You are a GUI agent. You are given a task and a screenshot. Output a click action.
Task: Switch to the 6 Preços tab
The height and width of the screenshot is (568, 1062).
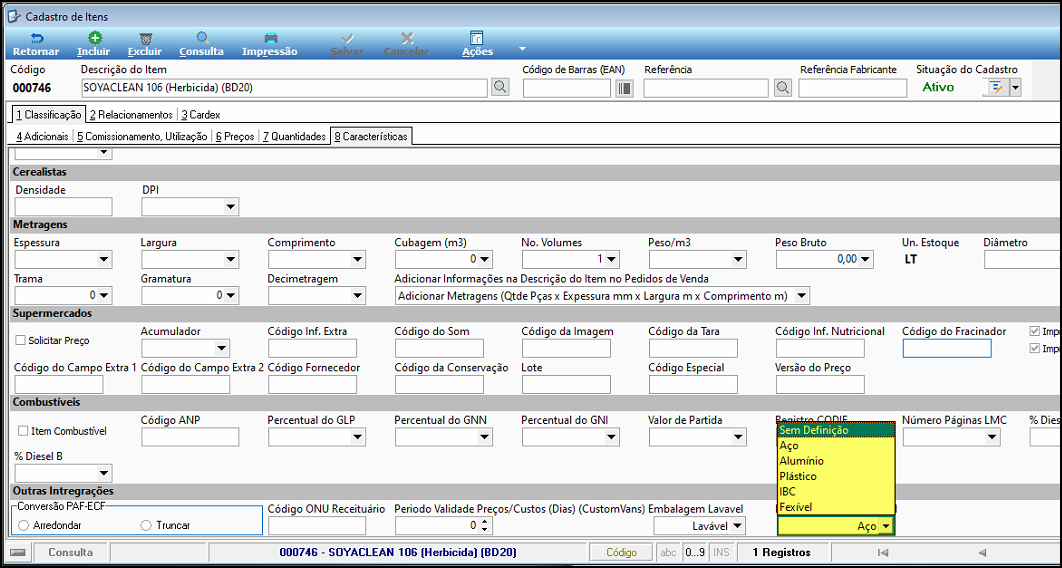coord(235,137)
